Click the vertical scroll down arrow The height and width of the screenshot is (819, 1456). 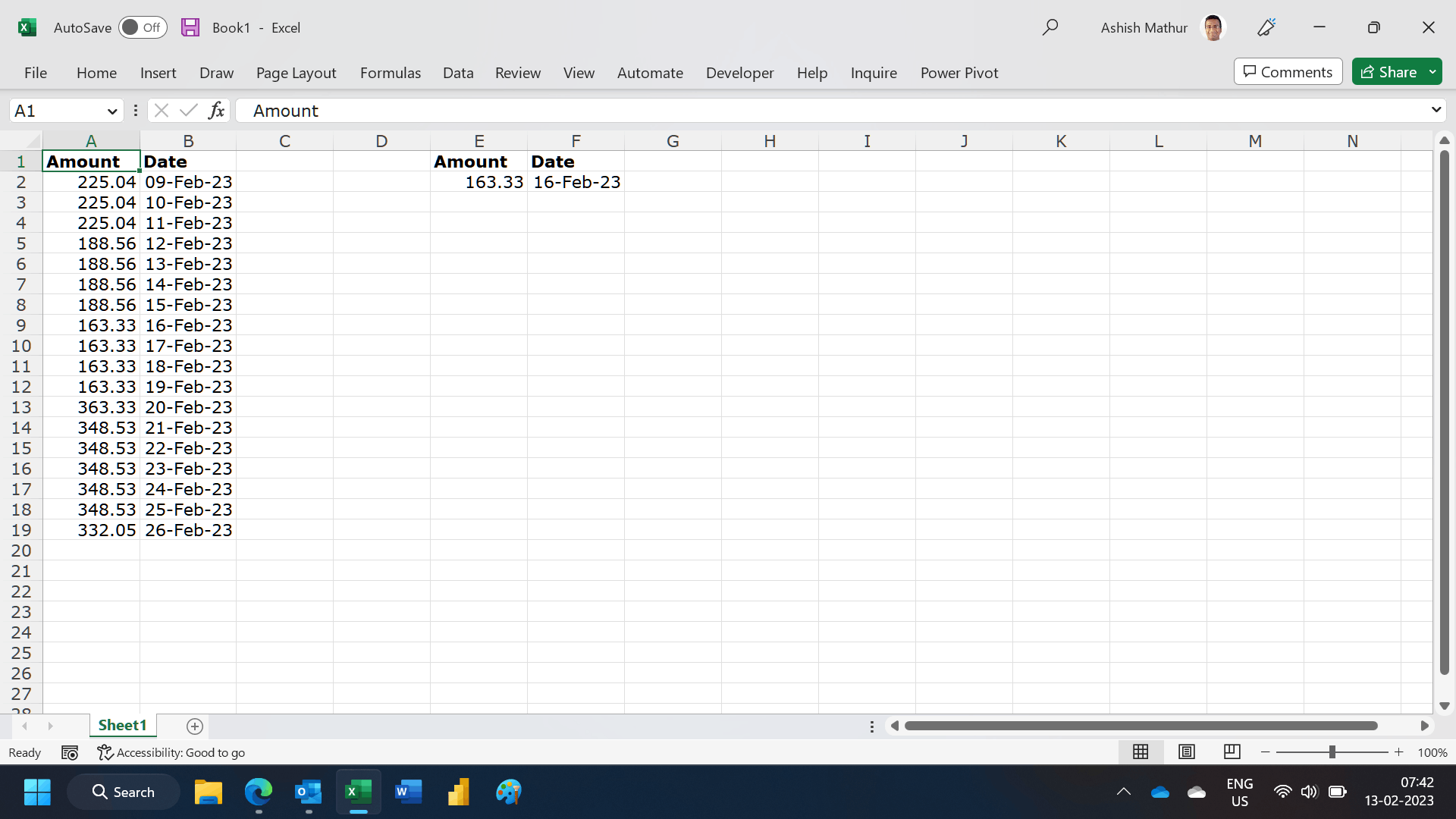tap(1445, 706)
